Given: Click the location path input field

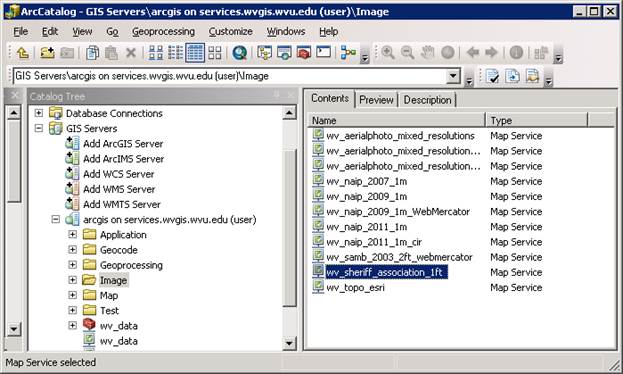Looking at the screenshot, I should [x=230, y=76].
